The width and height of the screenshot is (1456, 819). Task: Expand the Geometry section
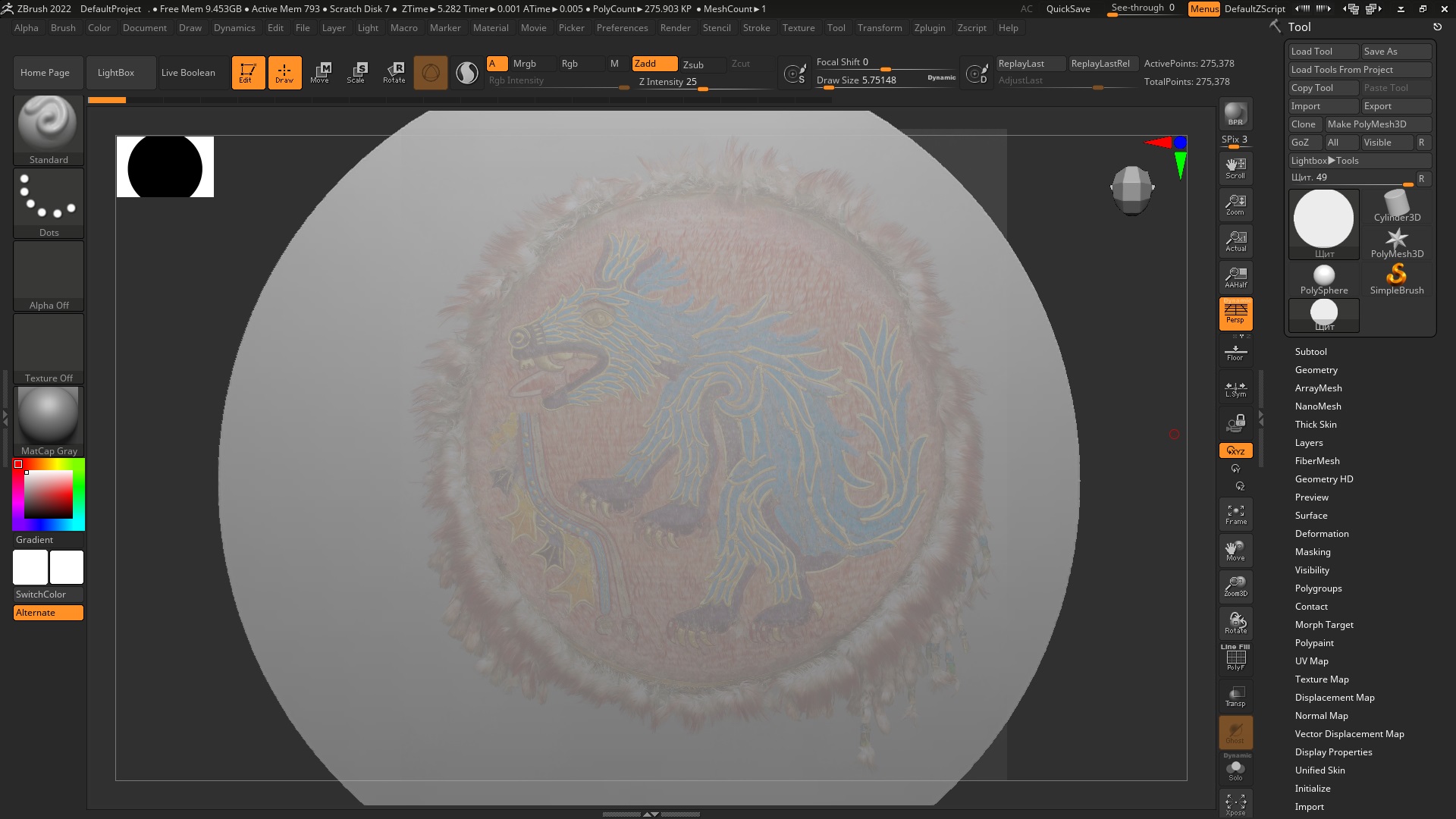coord(1316,370)
